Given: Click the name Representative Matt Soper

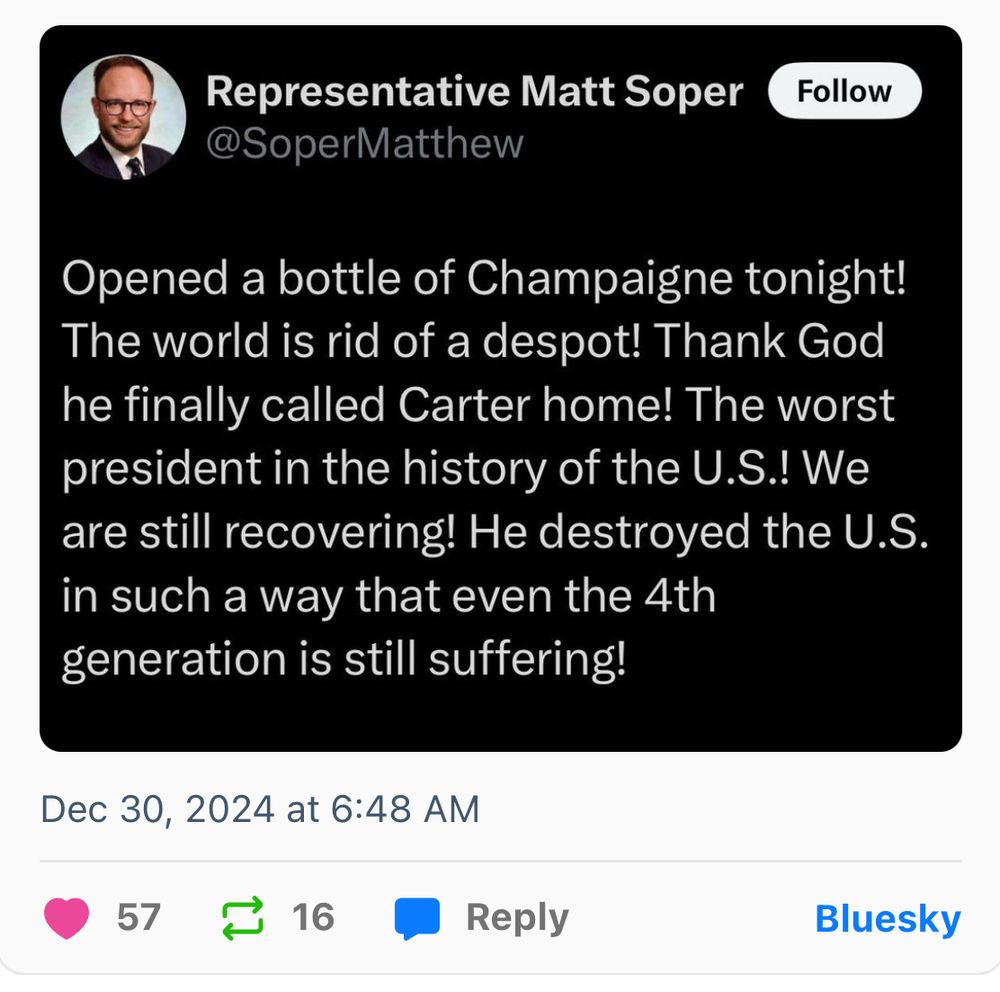Looking at the screenshot, I should 474,92.
